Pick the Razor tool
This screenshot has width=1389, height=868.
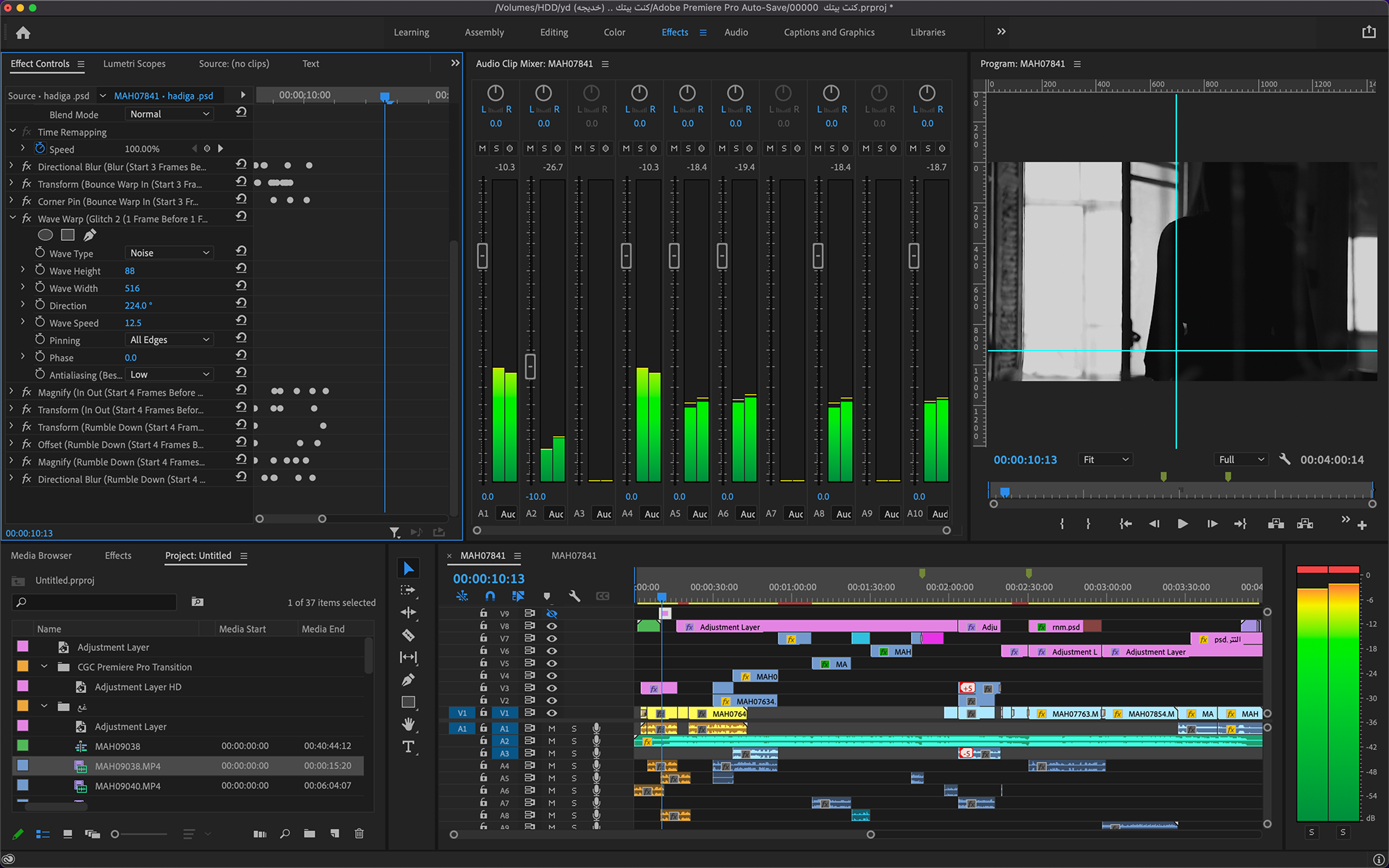pos(409,635)
